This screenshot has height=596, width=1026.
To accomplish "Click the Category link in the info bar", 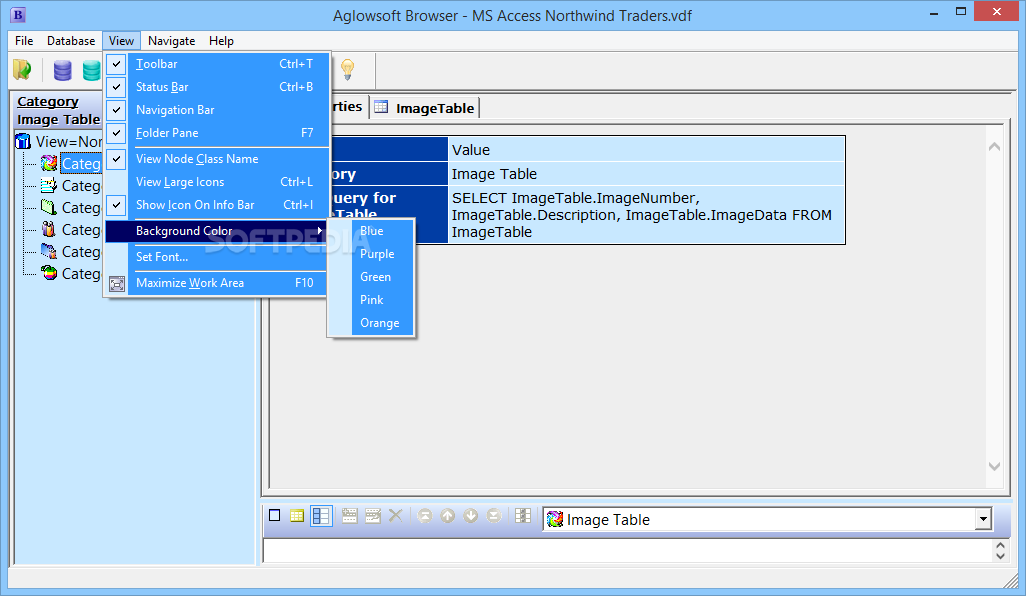I will [x=48, y=101].
